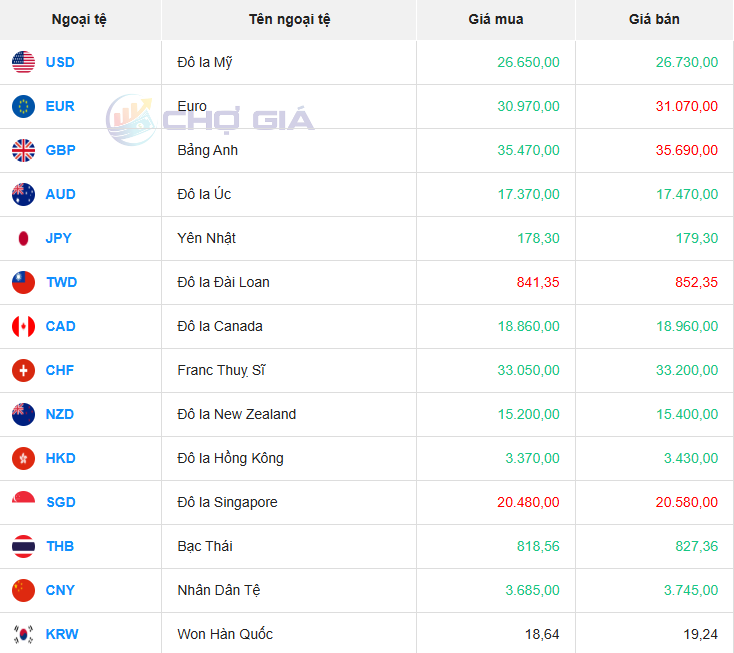Click the Canada flag icon
Screen dimensions: 734x653
pyautogui.click(x=23, y=326)
